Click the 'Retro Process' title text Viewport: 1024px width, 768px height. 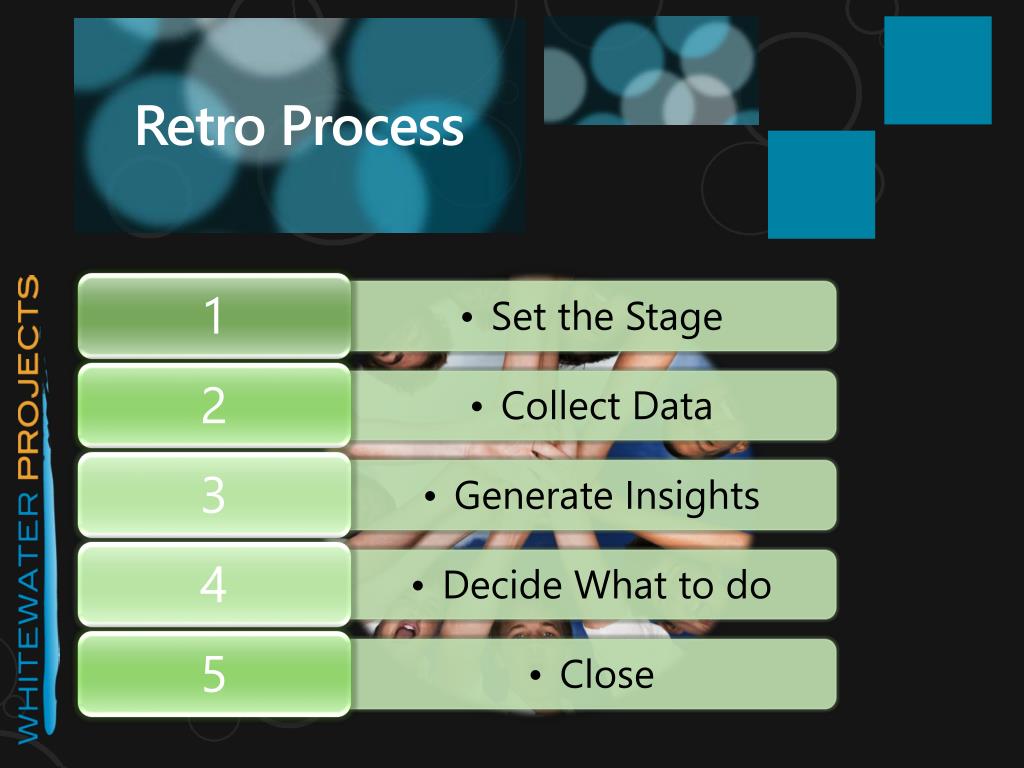coord(299,126)
